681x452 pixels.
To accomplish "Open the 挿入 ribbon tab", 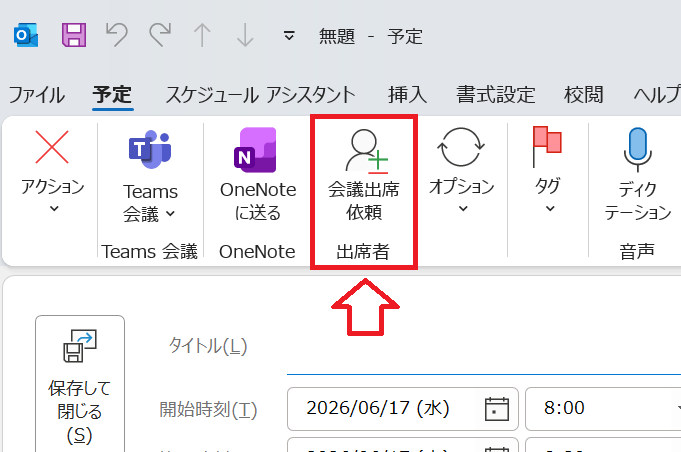I will (x=407, y=95).
